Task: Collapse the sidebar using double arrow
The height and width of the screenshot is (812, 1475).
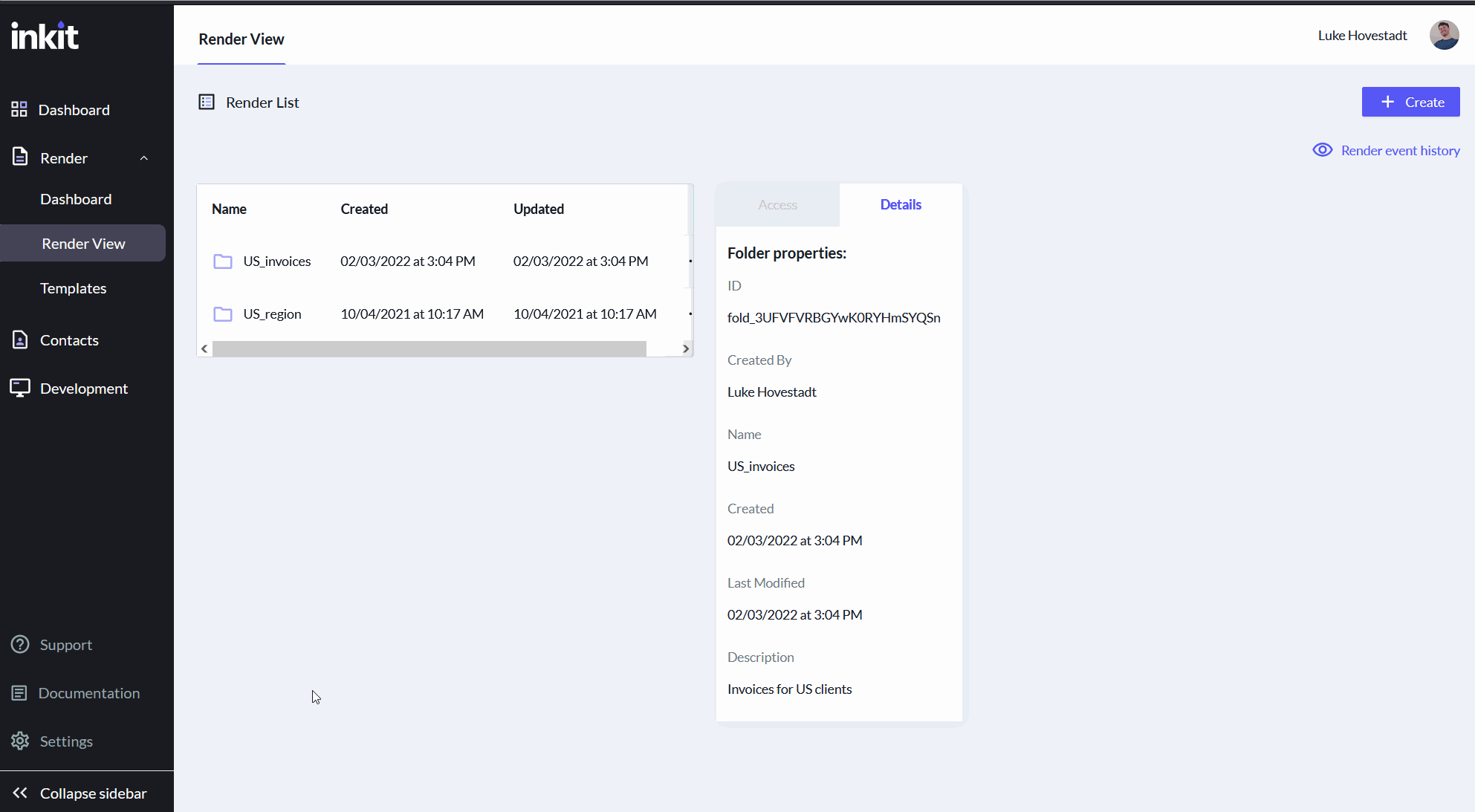Action: pos(20,793)
